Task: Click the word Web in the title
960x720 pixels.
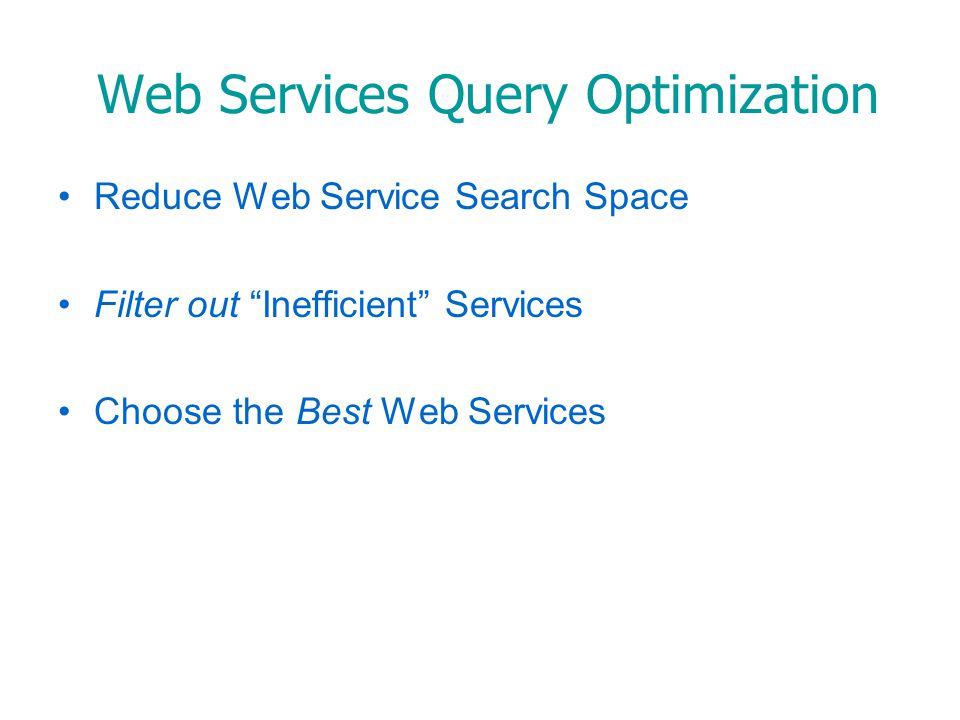Action: (x=149, y=95)
